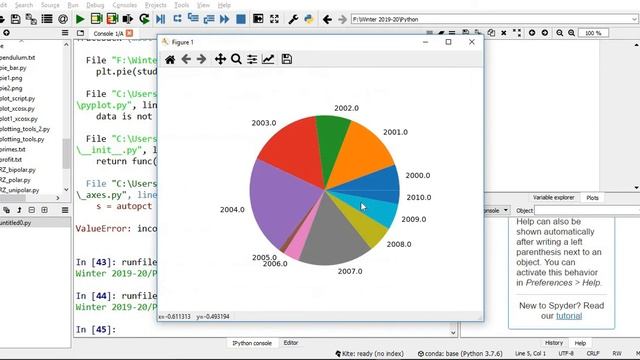640x360 pixels.
Task: Start debugging with the Debug file icon
Action: tap(160, 19)
